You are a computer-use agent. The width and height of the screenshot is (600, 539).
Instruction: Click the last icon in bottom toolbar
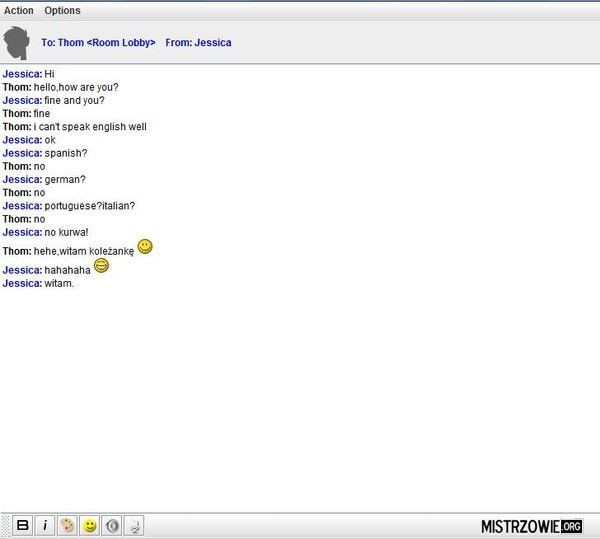[136, 526]
